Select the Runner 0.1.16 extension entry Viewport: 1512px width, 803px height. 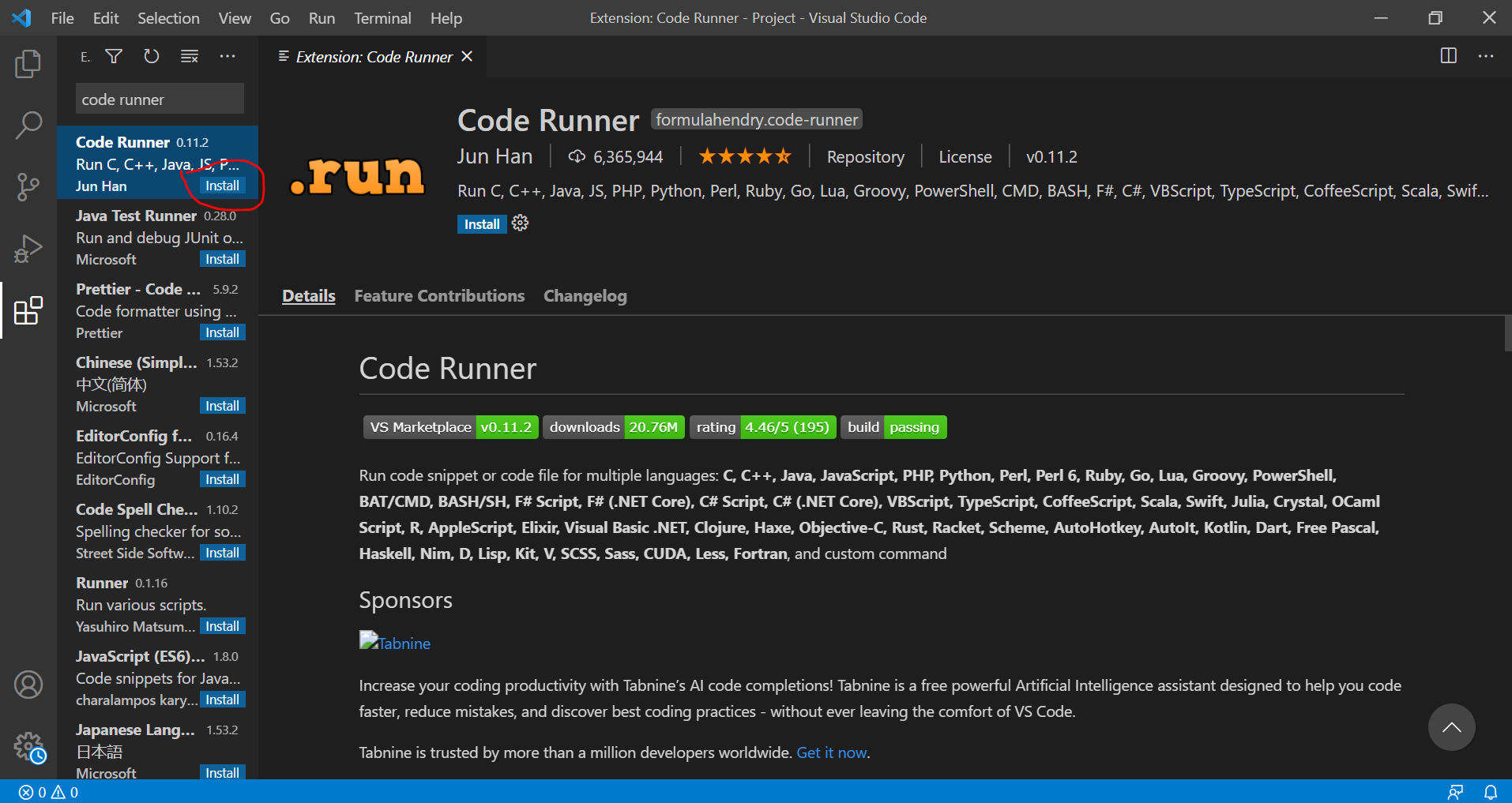tap(157, 604)
